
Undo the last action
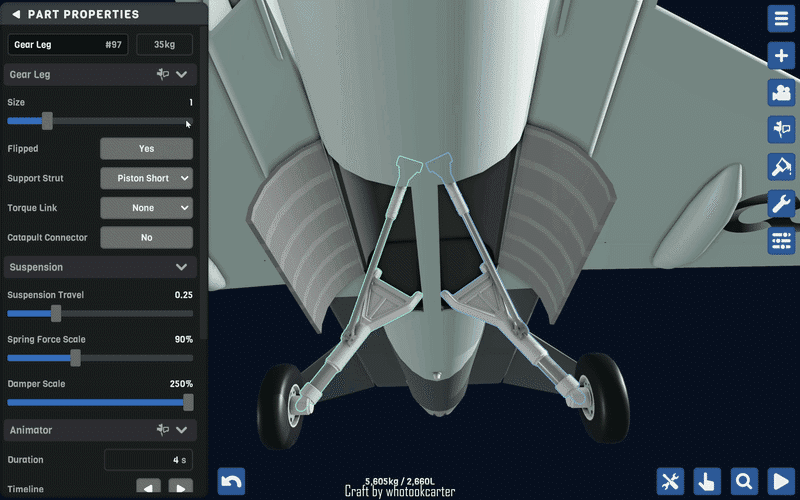coord(231,481)
